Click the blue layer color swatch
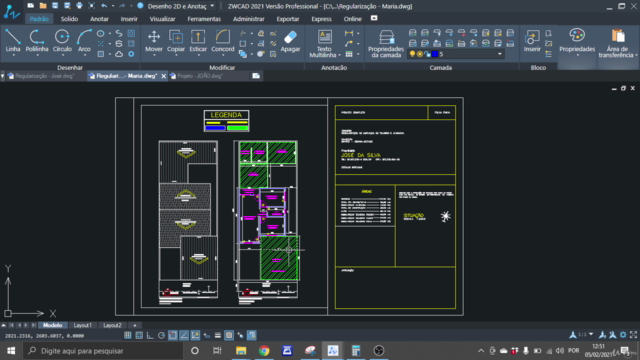Viewport: 640px width, 360px height. [x=435, y=54]
